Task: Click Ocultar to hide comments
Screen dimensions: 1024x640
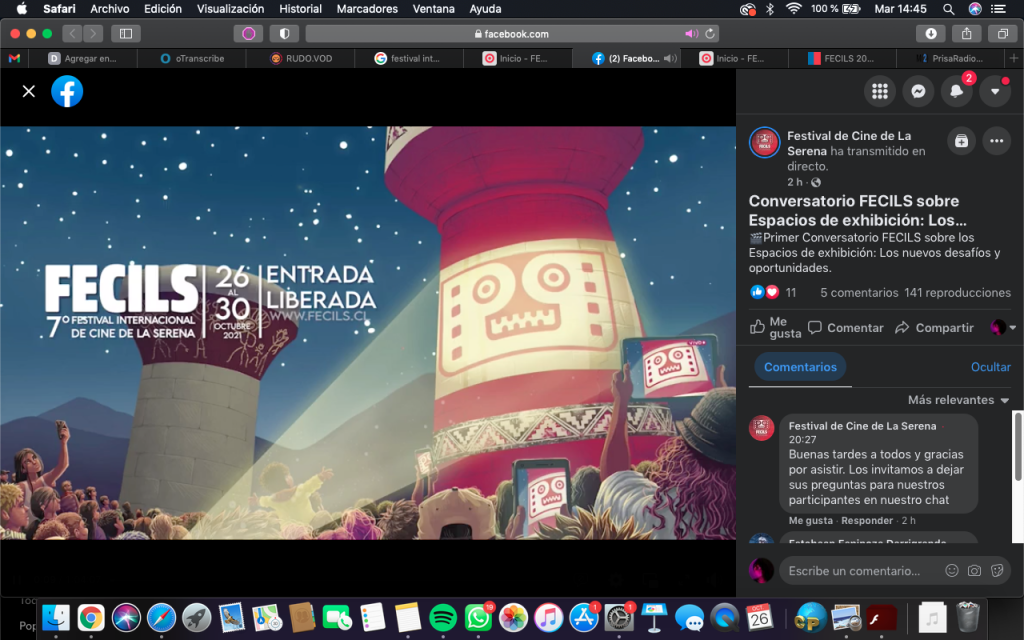Action: pyautogui.click(x=991, y=367)
